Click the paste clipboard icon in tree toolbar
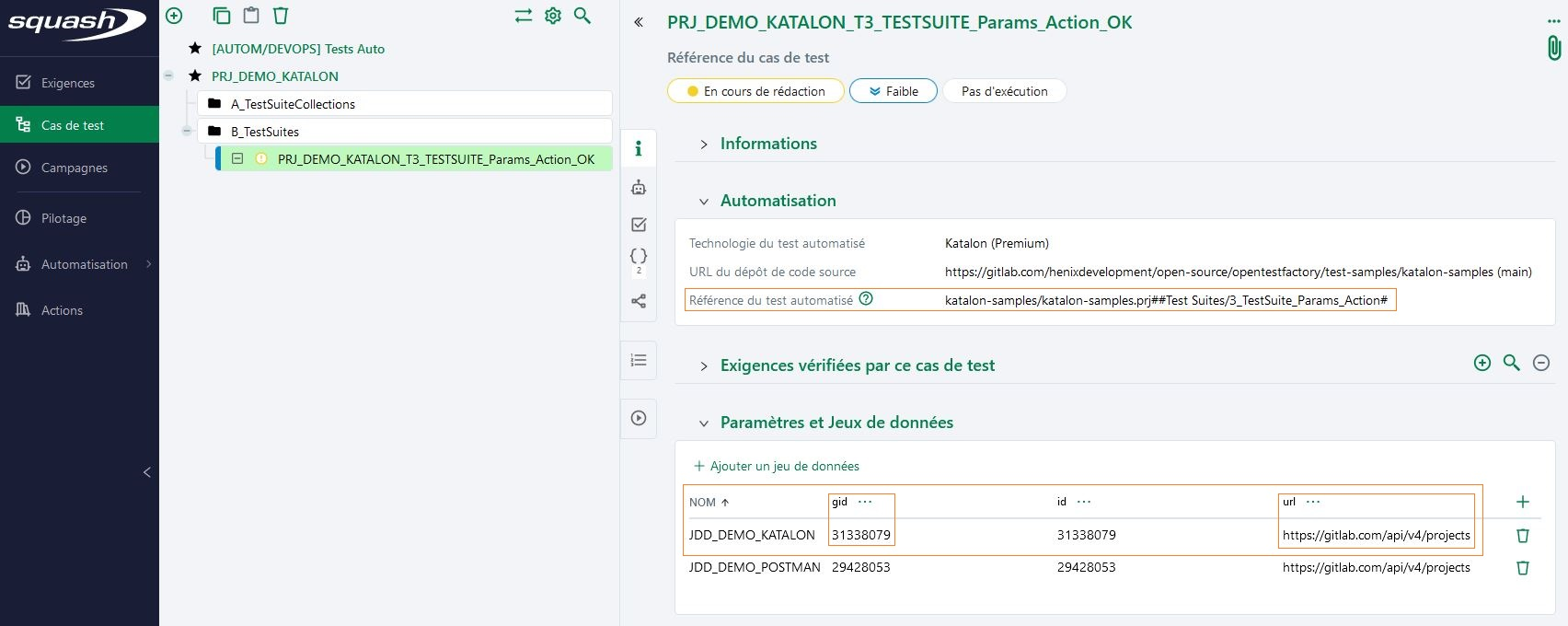 (251, 16)
